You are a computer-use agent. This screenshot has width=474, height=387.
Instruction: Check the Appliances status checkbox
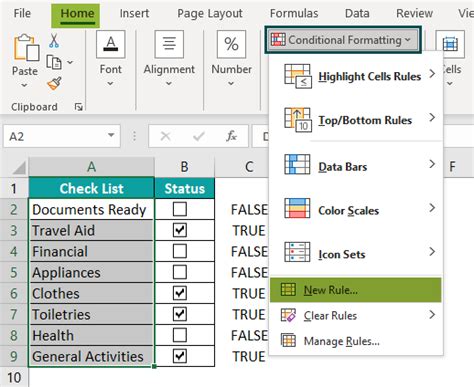coord(180,272)
